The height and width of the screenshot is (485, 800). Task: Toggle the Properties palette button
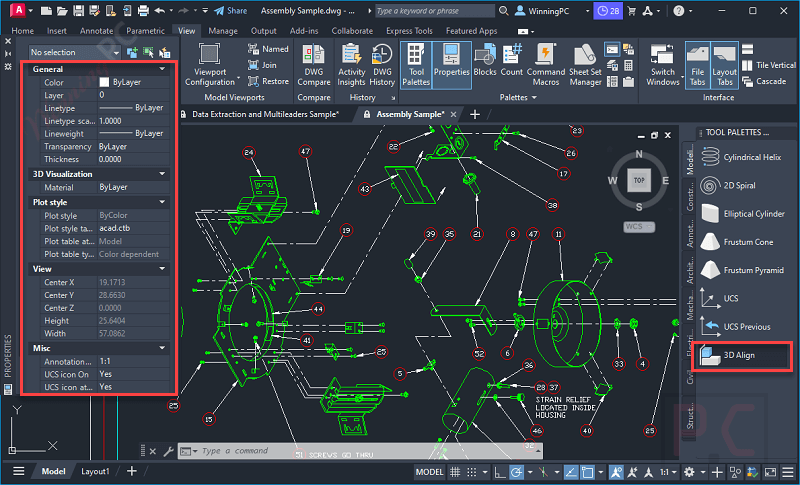[452, 65]
